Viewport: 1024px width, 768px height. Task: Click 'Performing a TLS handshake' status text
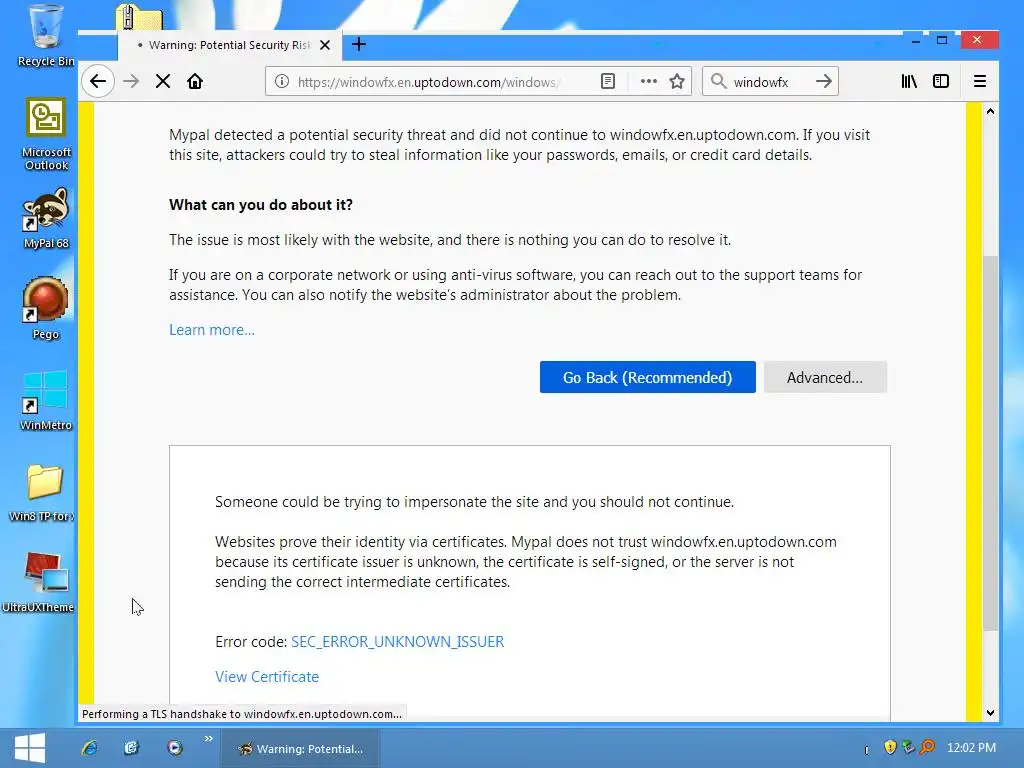[x=242, y=714]
